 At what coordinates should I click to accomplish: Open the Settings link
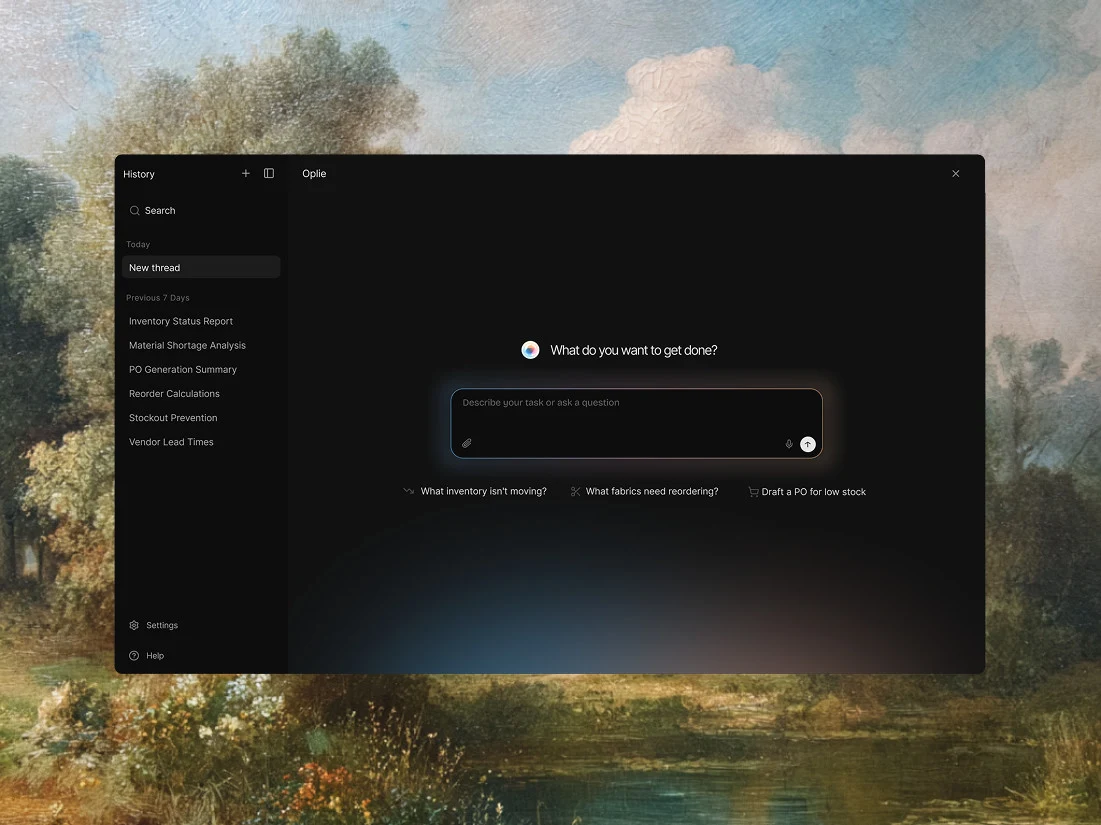point(162,625)
